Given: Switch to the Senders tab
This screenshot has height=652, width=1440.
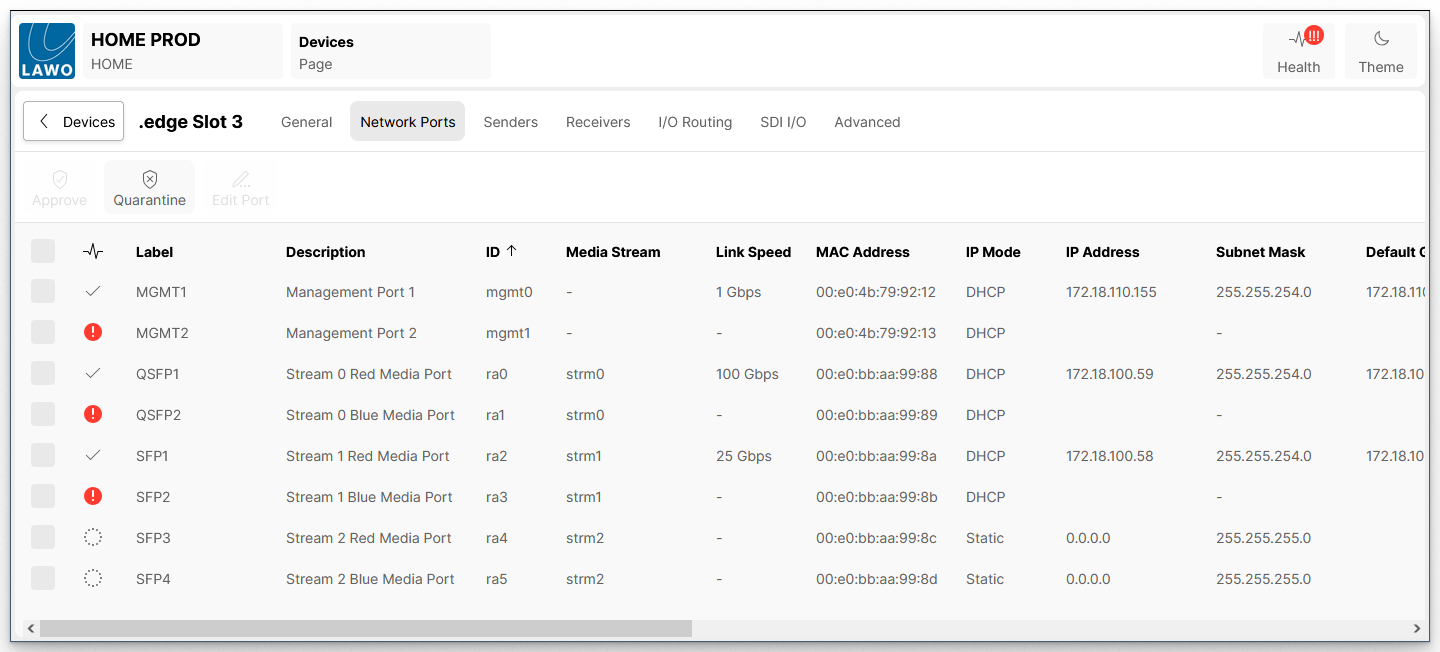Looking at the screenshot, I should point(510,122).
